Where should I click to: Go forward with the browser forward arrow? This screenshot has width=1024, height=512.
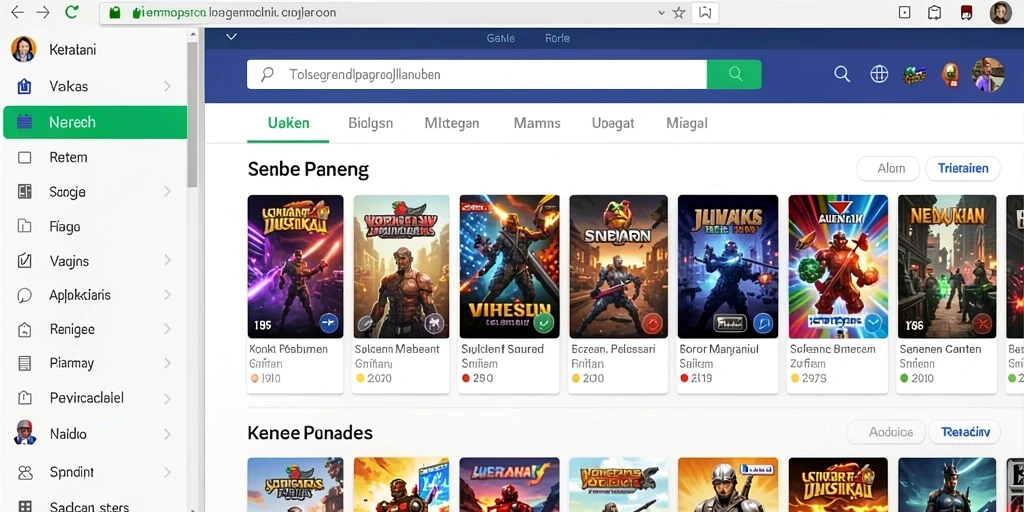pos(43,12)
